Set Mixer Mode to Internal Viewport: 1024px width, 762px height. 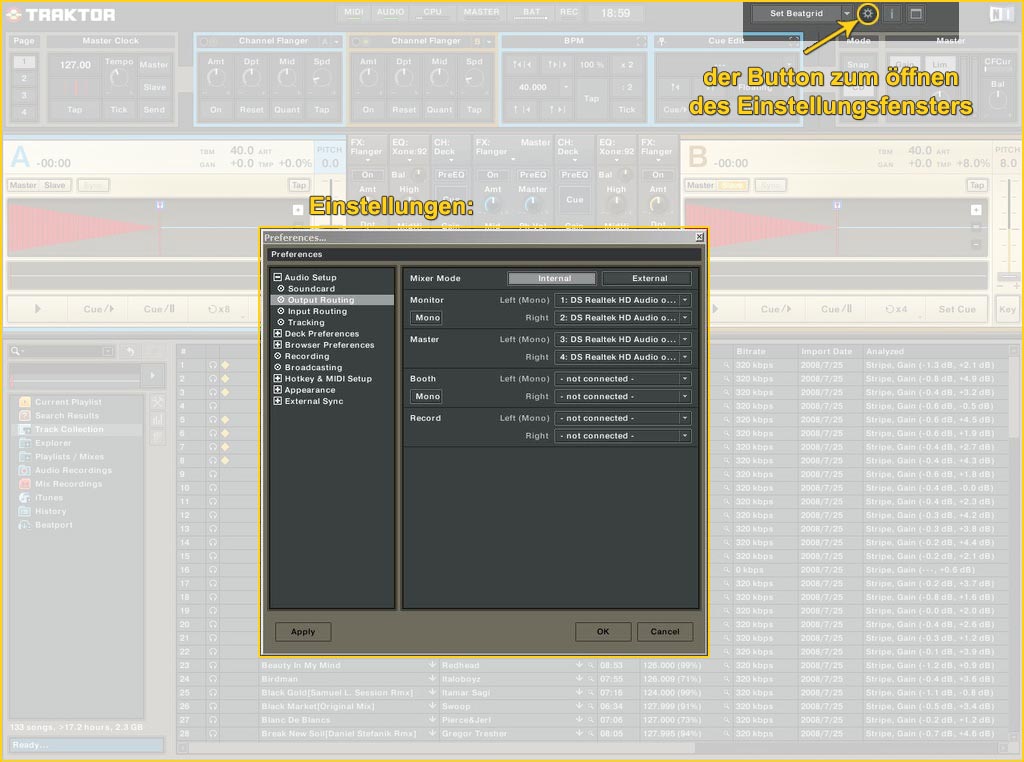552,278
